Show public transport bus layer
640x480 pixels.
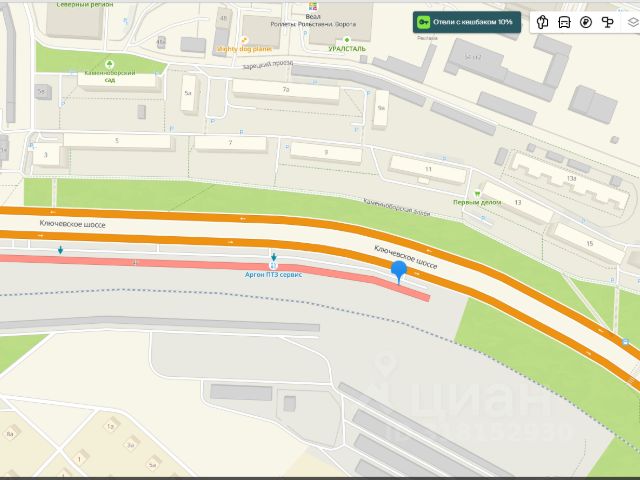coord(564,22)
